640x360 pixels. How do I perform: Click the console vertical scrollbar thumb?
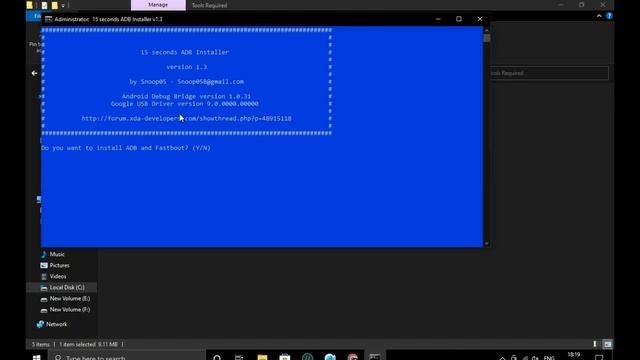[x=487, y=38]
